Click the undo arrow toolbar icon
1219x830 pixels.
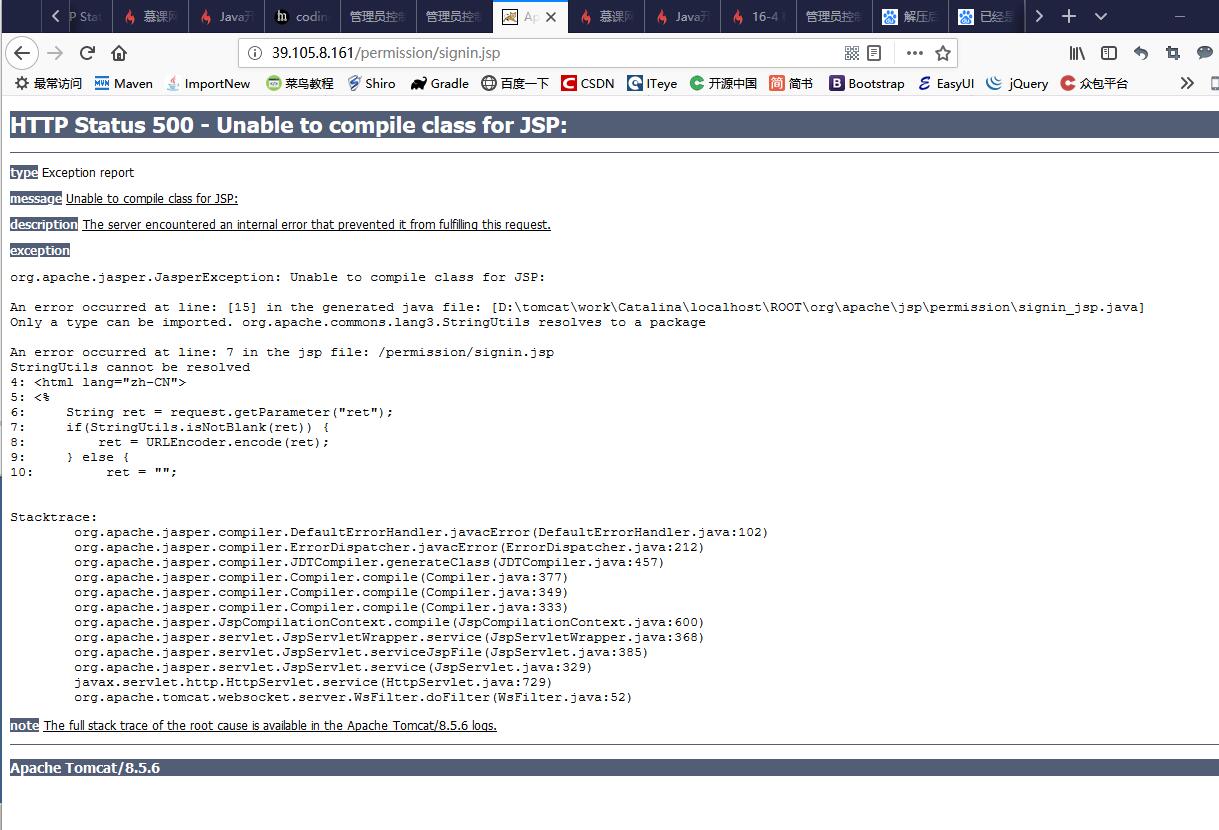[x=1141, y=53]
